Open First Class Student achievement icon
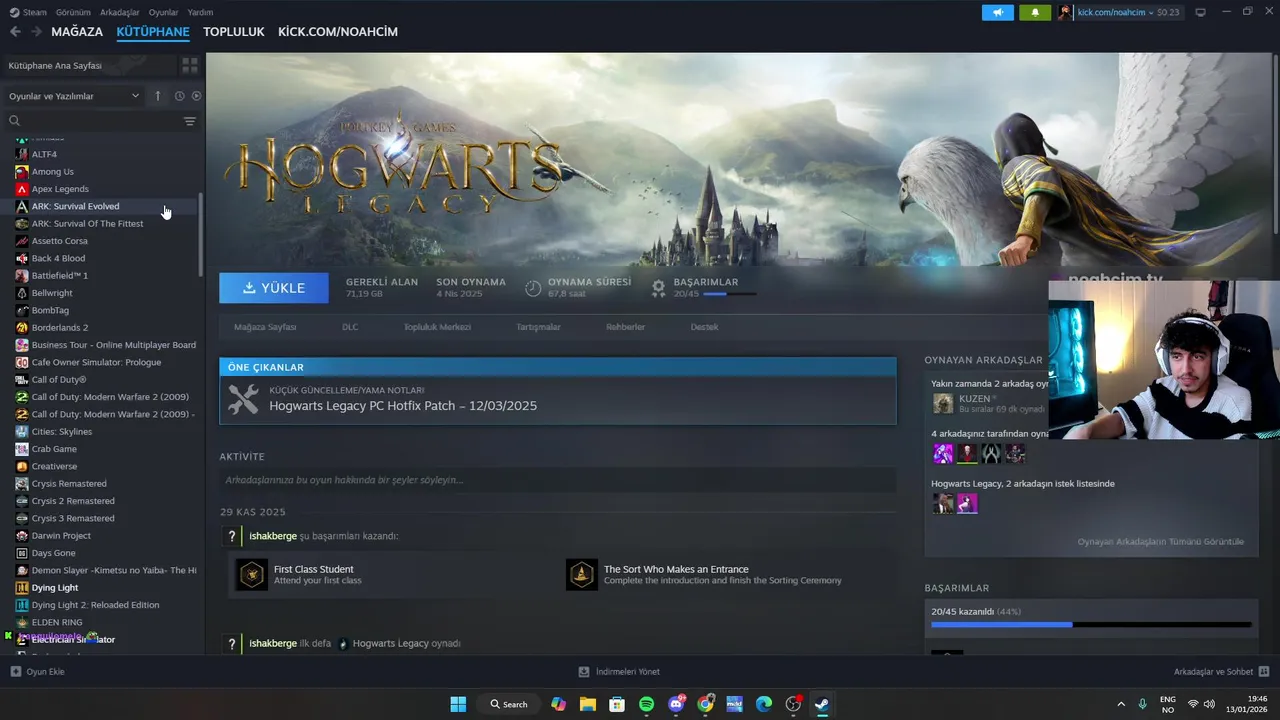The height and width of the screenshot is (720, 1280). [x=252, y=575]
